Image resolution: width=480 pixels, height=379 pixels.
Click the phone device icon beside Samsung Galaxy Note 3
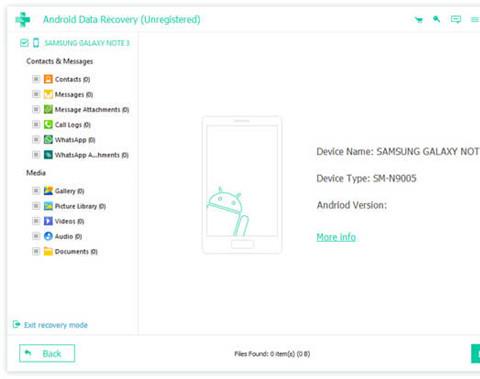coord(36,43)
